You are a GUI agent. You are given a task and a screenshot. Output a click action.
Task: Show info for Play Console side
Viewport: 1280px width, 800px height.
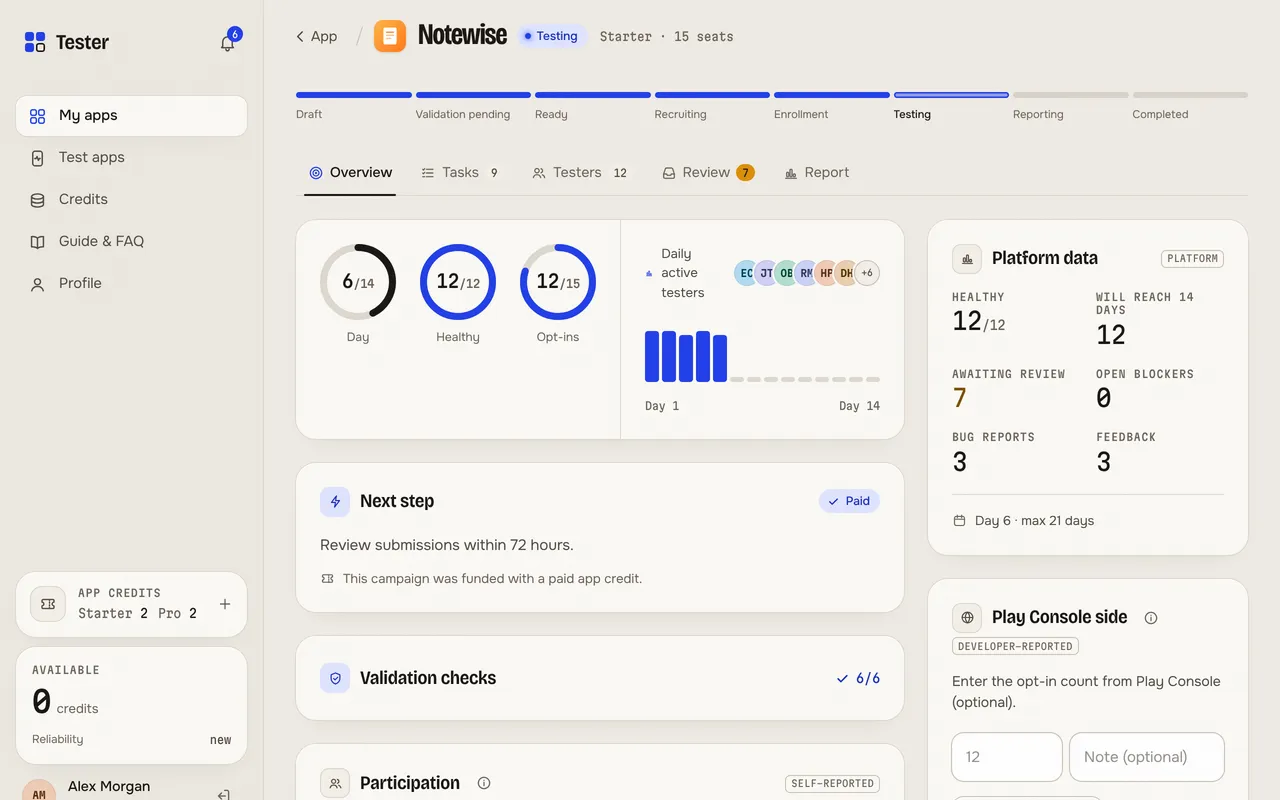click(x=1151, y=618)
